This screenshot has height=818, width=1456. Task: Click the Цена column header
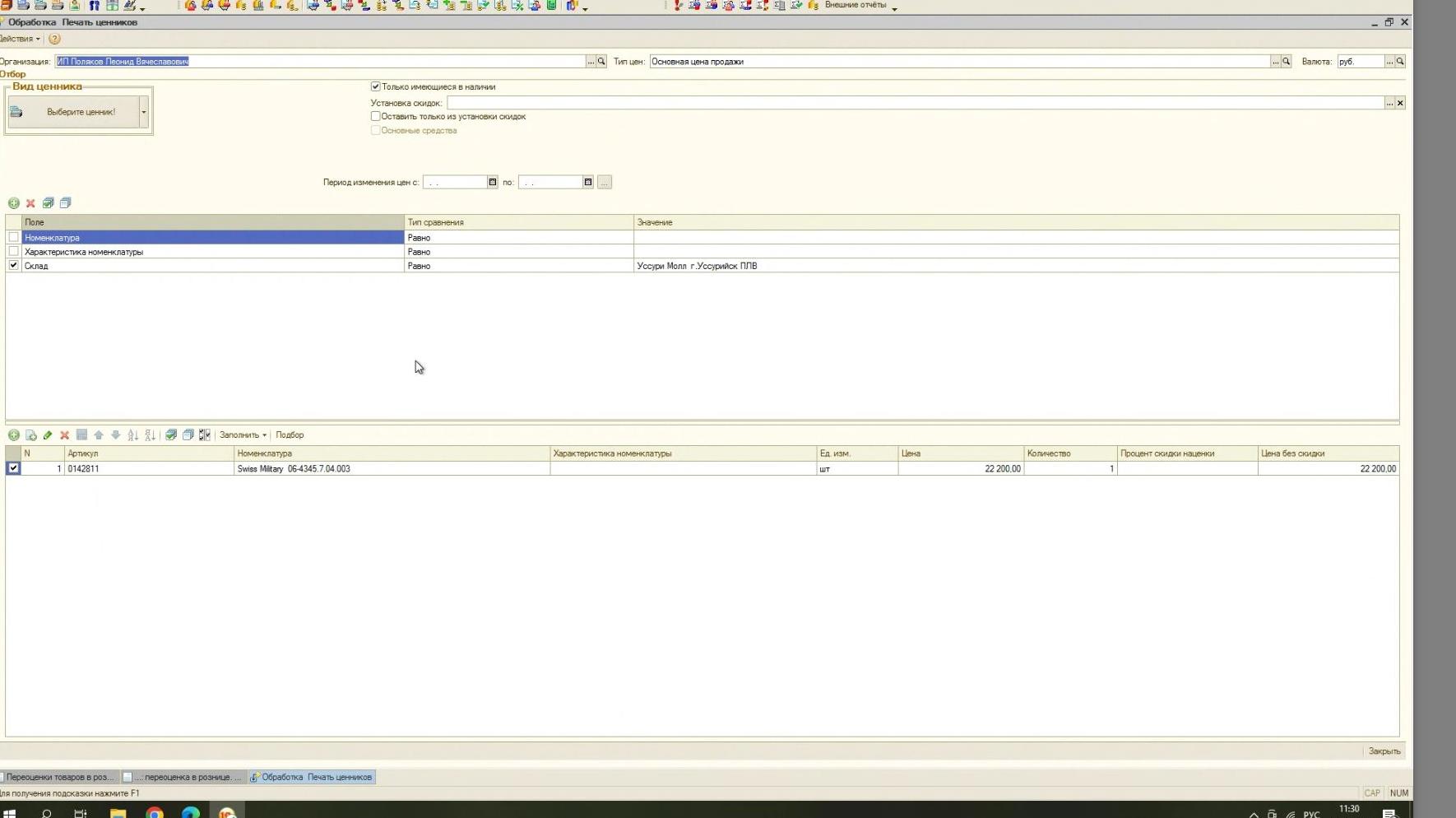961,453
